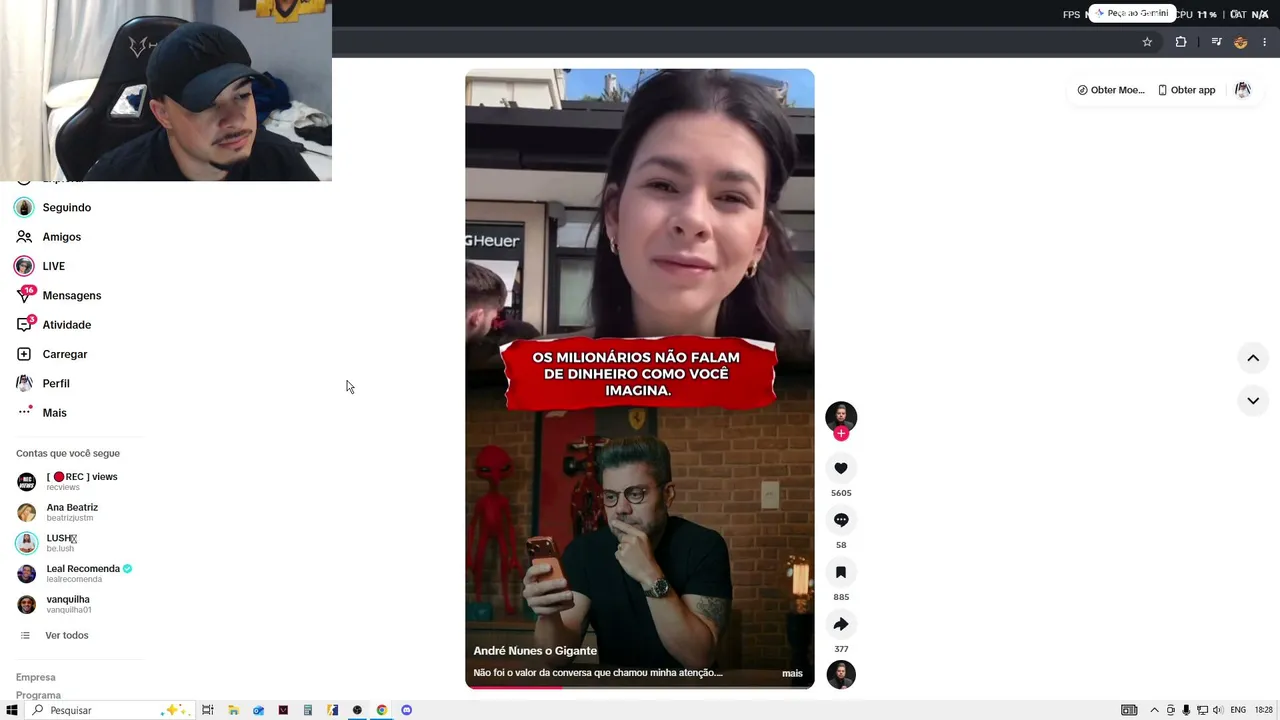
Task: Go to previous video with up chevron
Action: (1253, 358)
